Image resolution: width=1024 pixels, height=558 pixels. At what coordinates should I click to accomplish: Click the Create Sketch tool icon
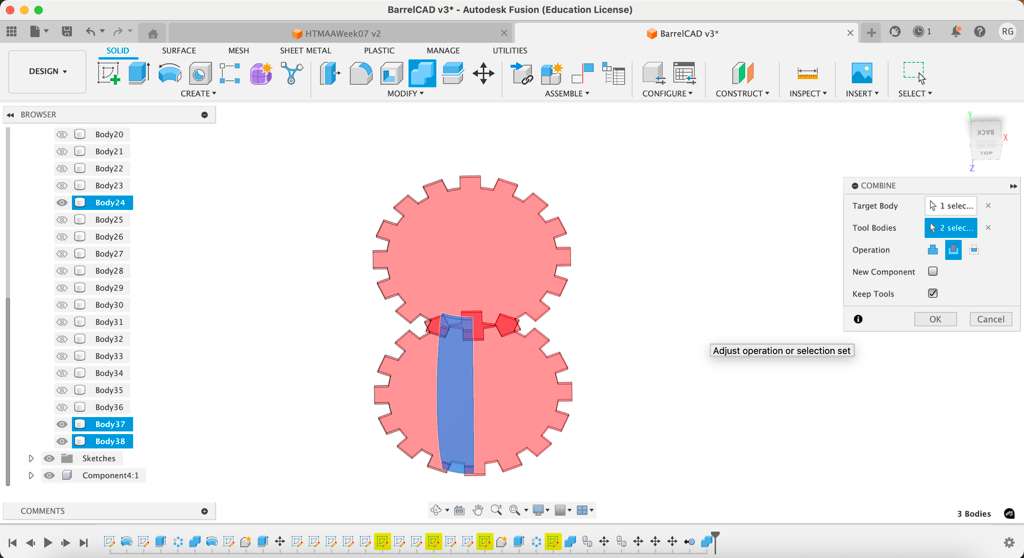coord(109,73)
